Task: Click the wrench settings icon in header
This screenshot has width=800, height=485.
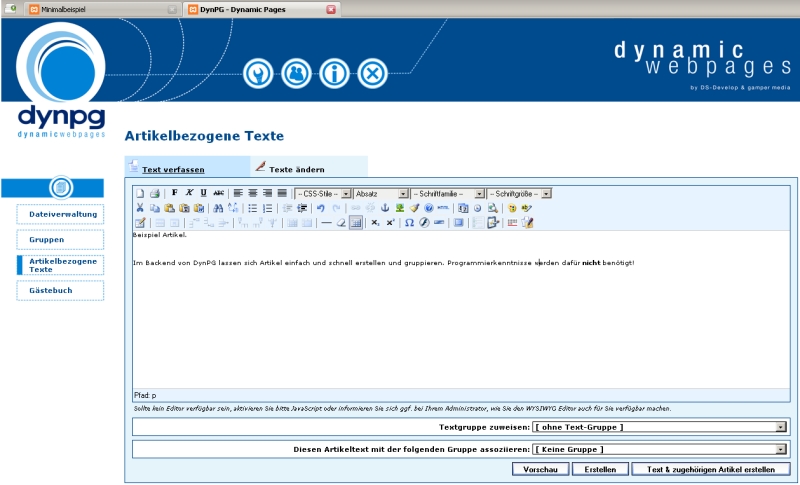Action: (x=258, y=73)
